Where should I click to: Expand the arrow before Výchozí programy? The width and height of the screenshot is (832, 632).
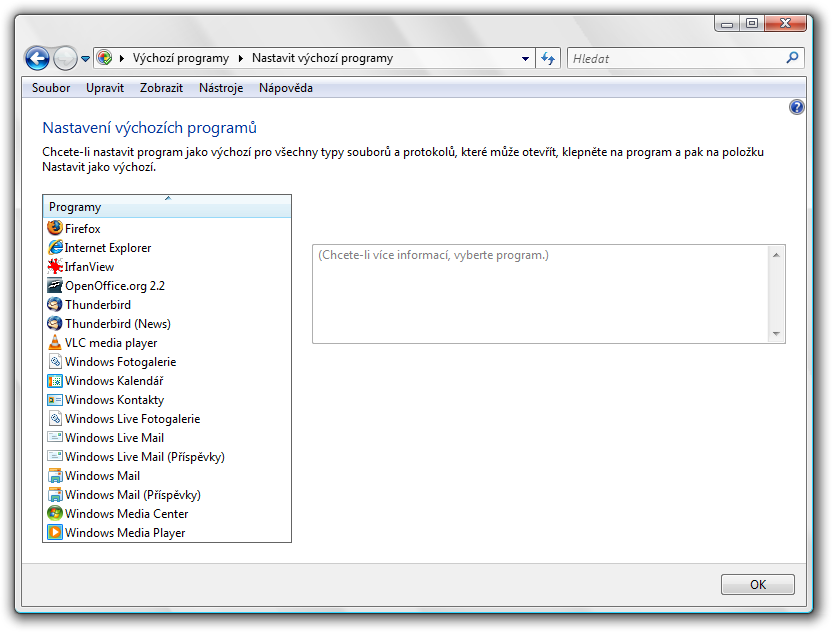[x=122, y=58]
